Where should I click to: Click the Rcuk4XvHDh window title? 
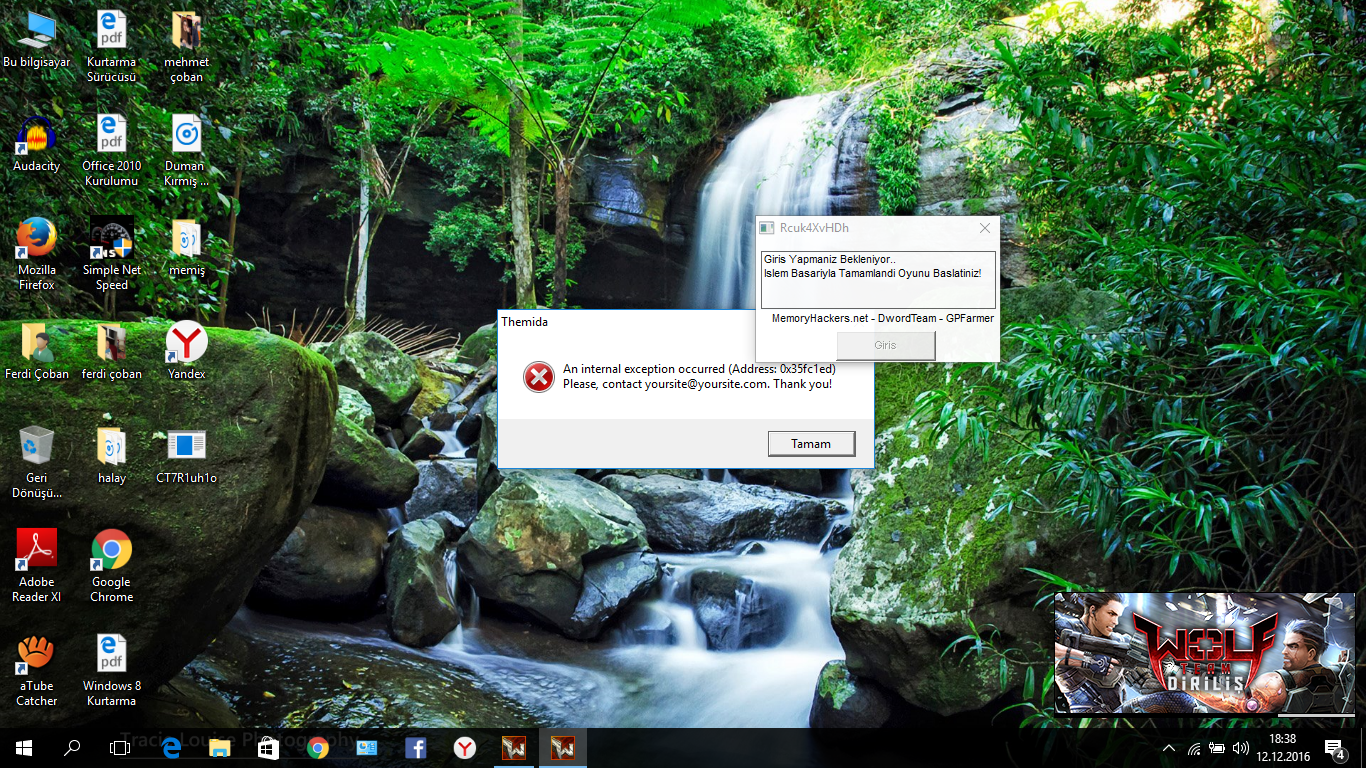point(814,228)
